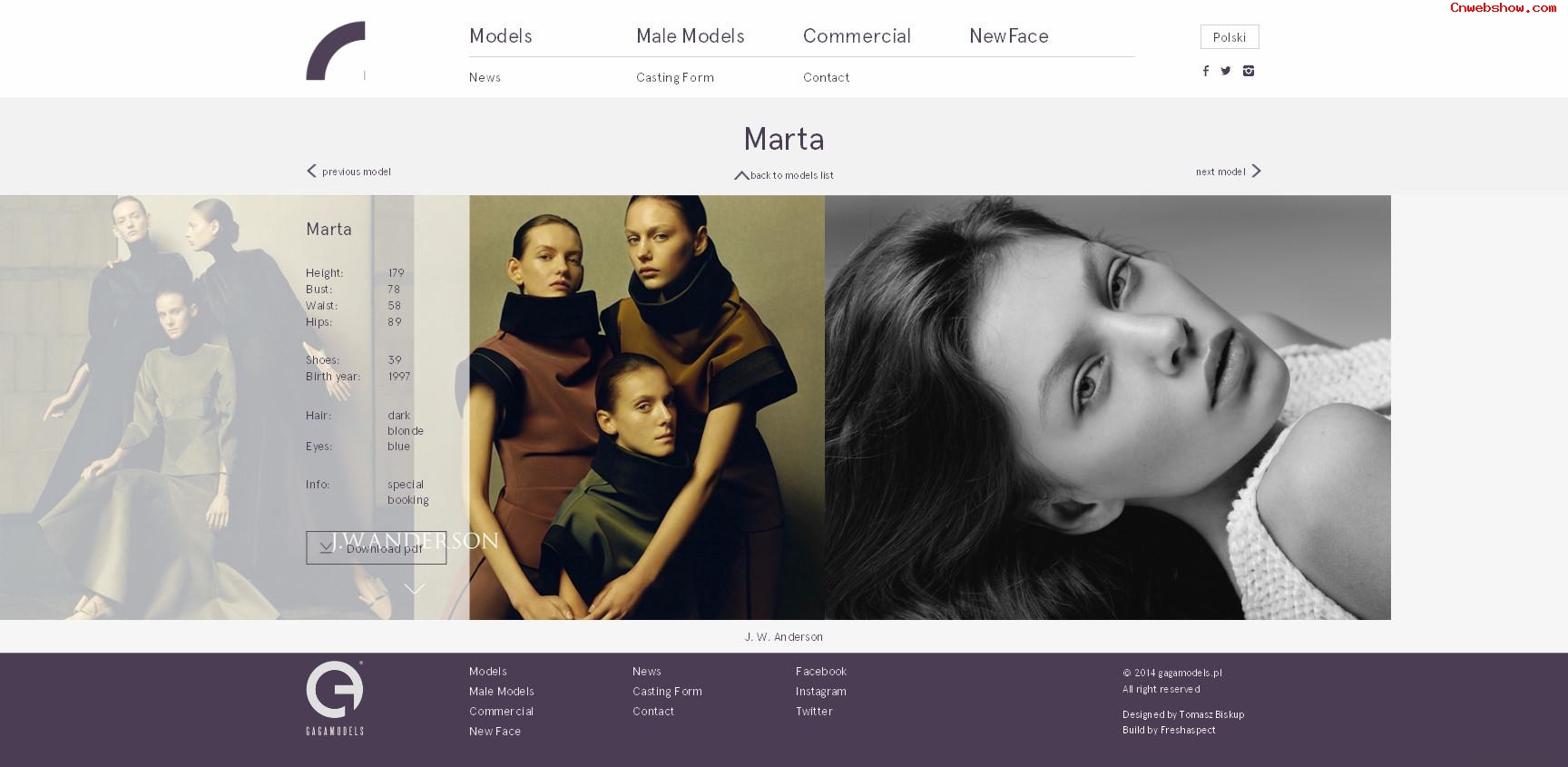Click the back to models list link

[792, 175]
